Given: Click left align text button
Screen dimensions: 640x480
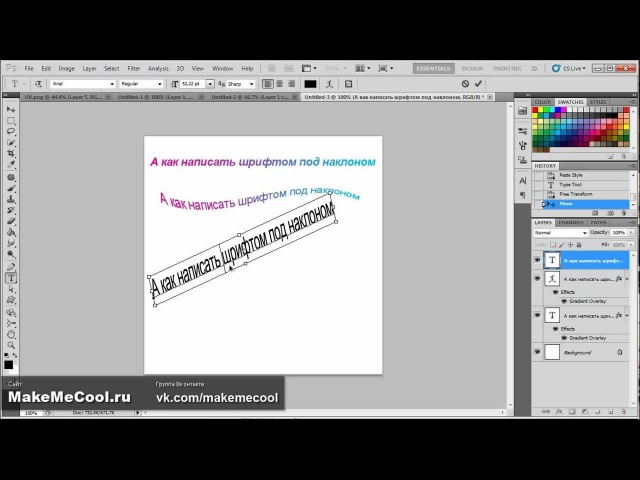Looking at the screenshot, I should point(267,84).
